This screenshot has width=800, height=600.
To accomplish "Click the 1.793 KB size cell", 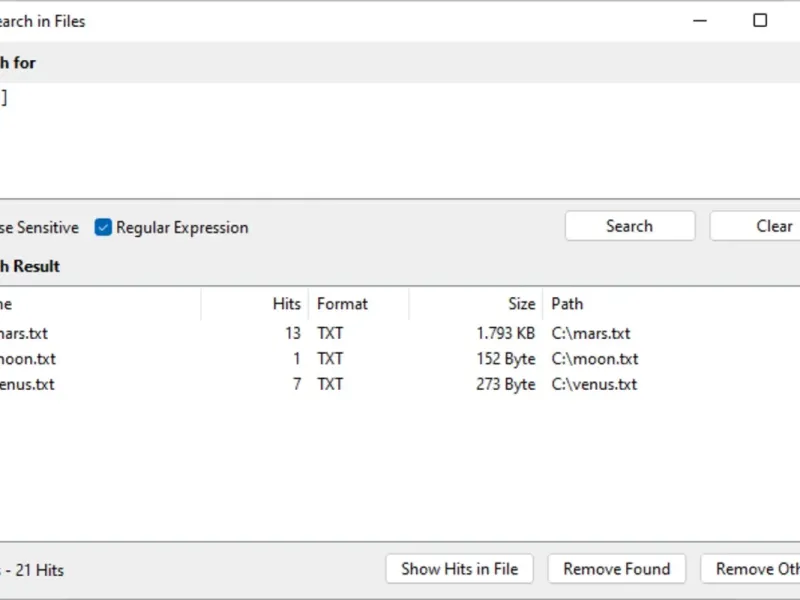I will [505, 334].
